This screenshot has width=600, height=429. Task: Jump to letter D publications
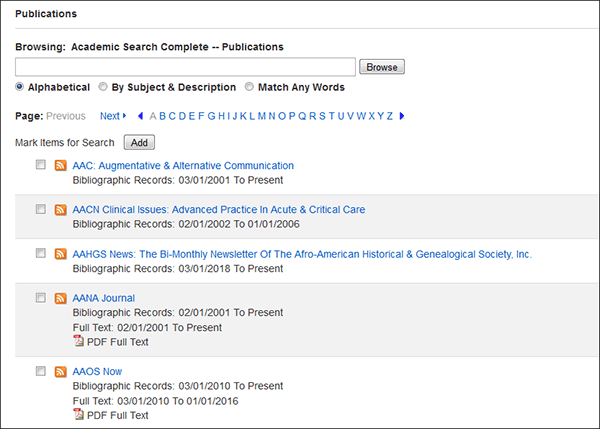(x=182, y=116)
